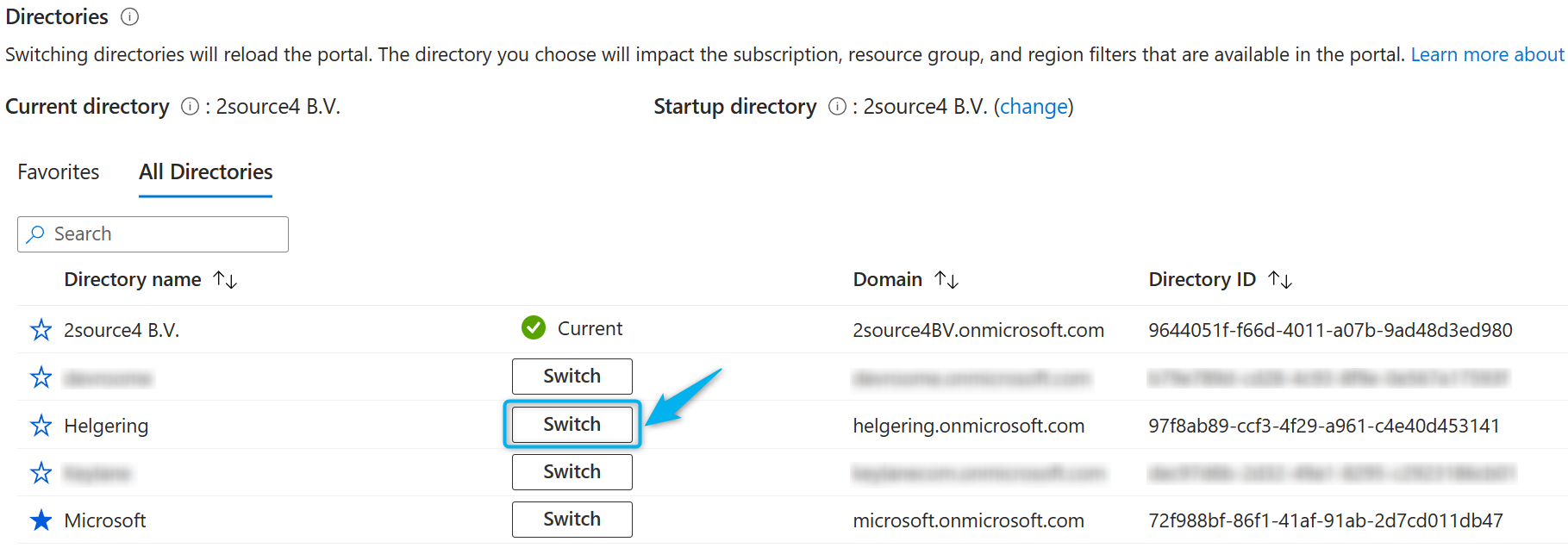Click the 2source4BV.onmicrosoft.com domain cell
Viewport: 1568px width, 548px height.
(x=978, y=330)
